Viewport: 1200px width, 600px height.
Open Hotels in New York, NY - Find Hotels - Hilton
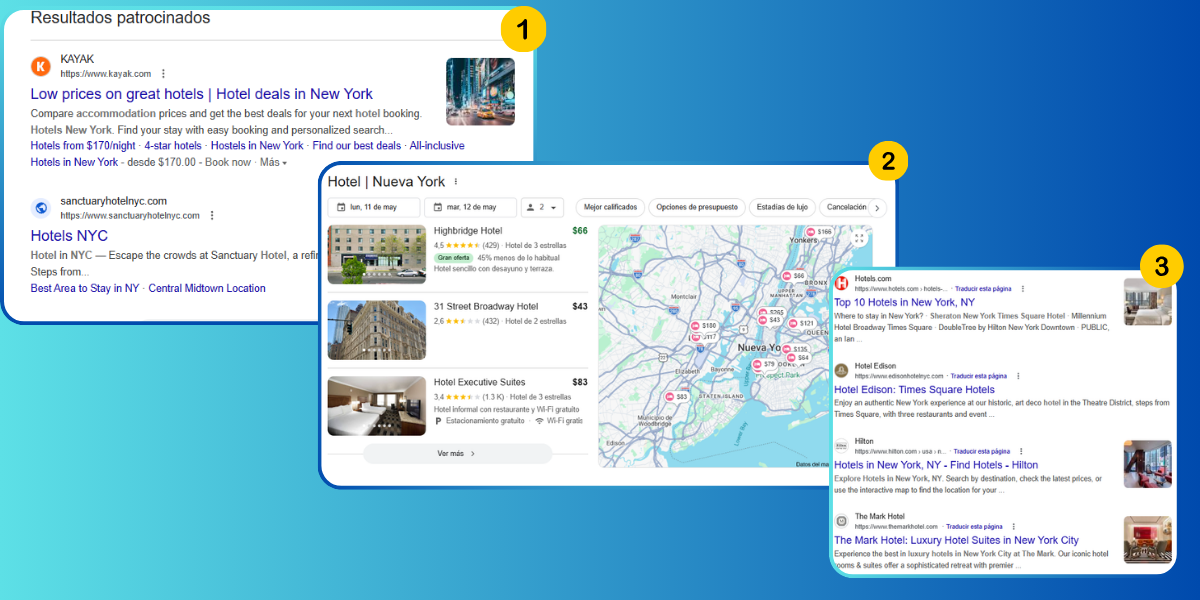tap(936, 465)
